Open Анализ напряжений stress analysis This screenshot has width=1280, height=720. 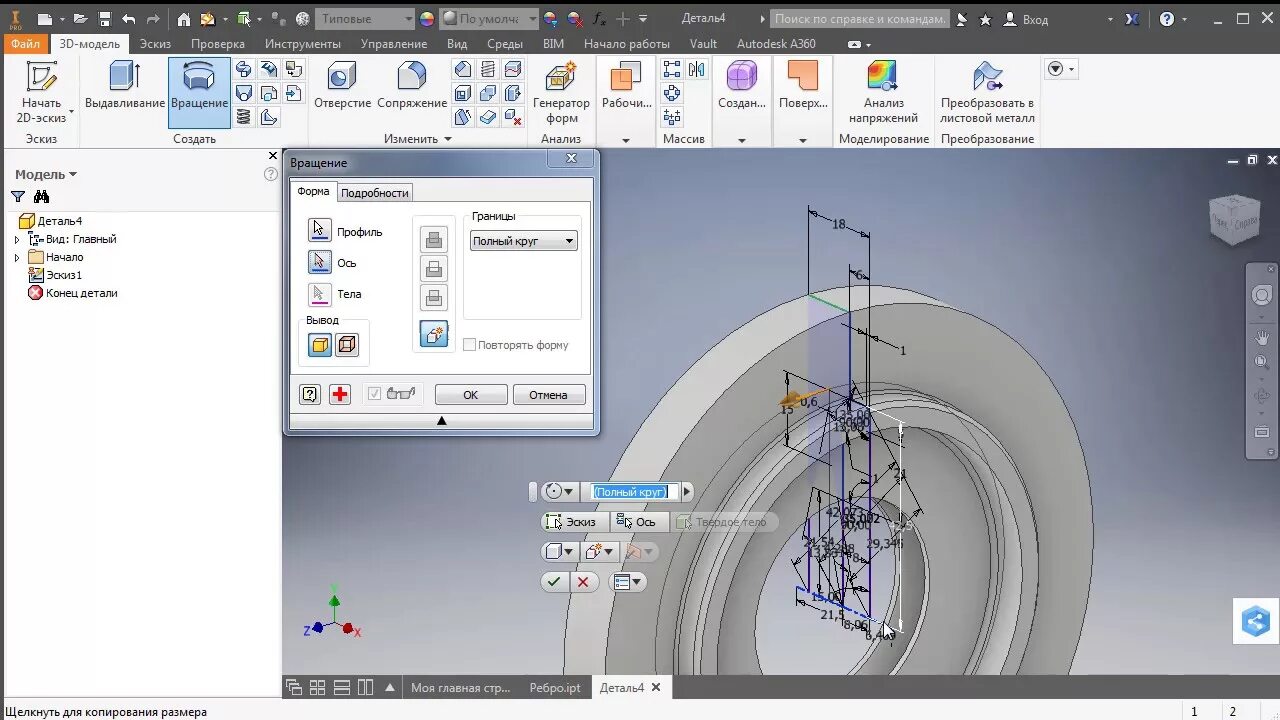click(x=884, y=93)
